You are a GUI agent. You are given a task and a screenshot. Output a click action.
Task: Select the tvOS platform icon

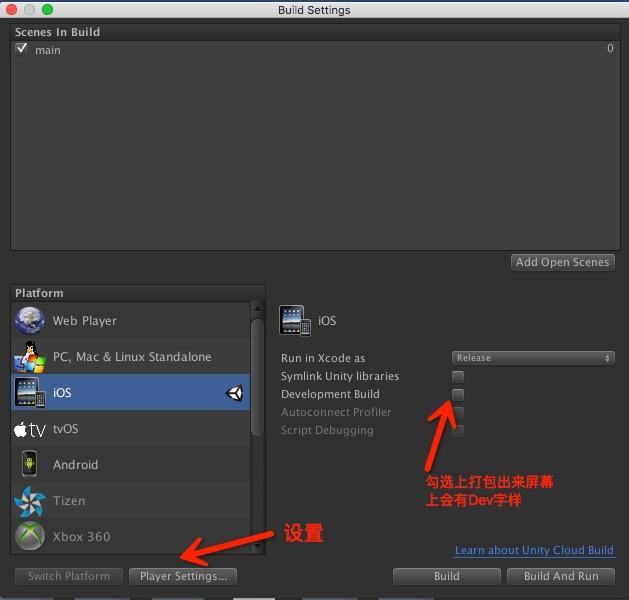coord(29,429)
